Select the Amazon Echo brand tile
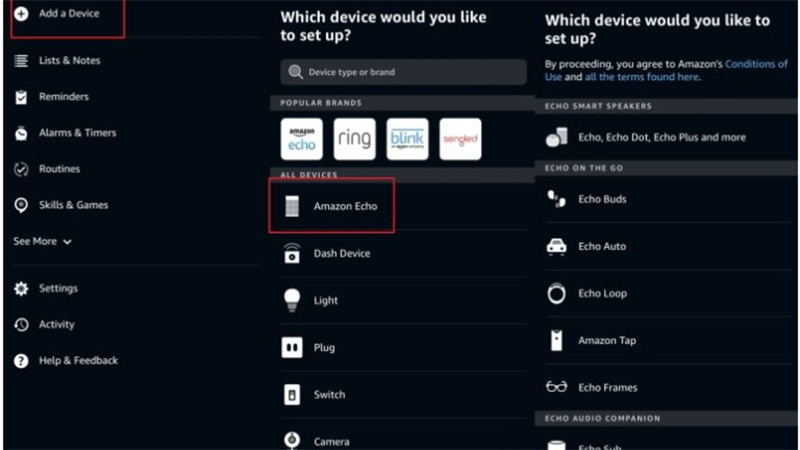 coord(302,139)
